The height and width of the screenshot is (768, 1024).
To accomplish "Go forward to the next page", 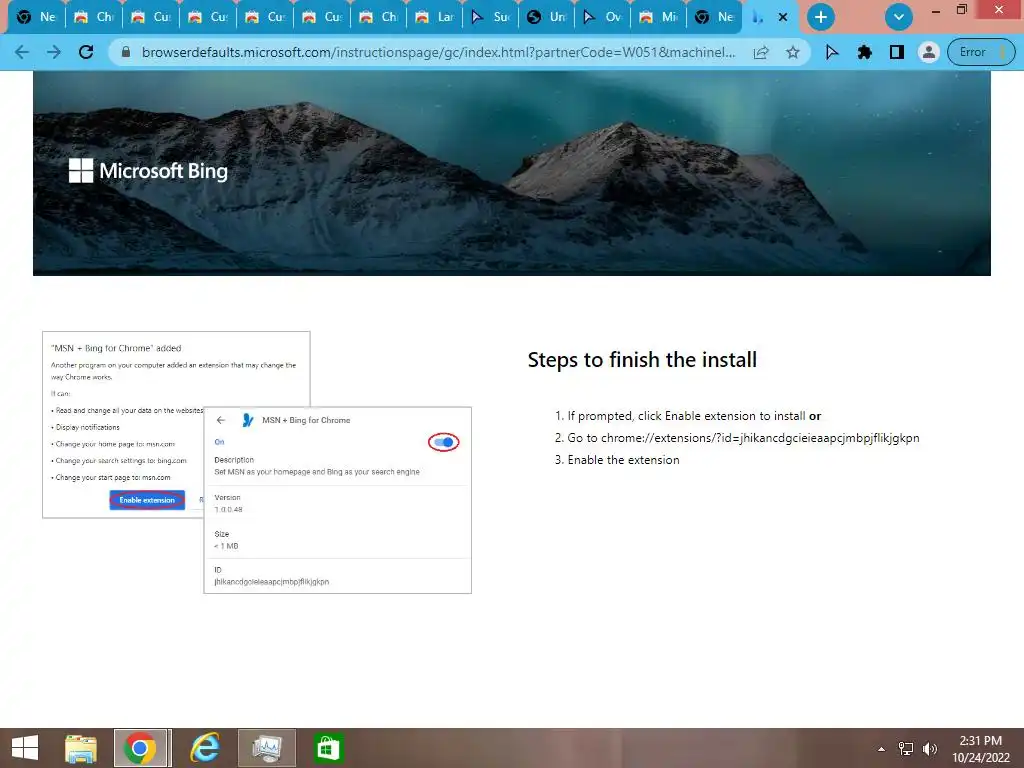I will click(54, 52).
